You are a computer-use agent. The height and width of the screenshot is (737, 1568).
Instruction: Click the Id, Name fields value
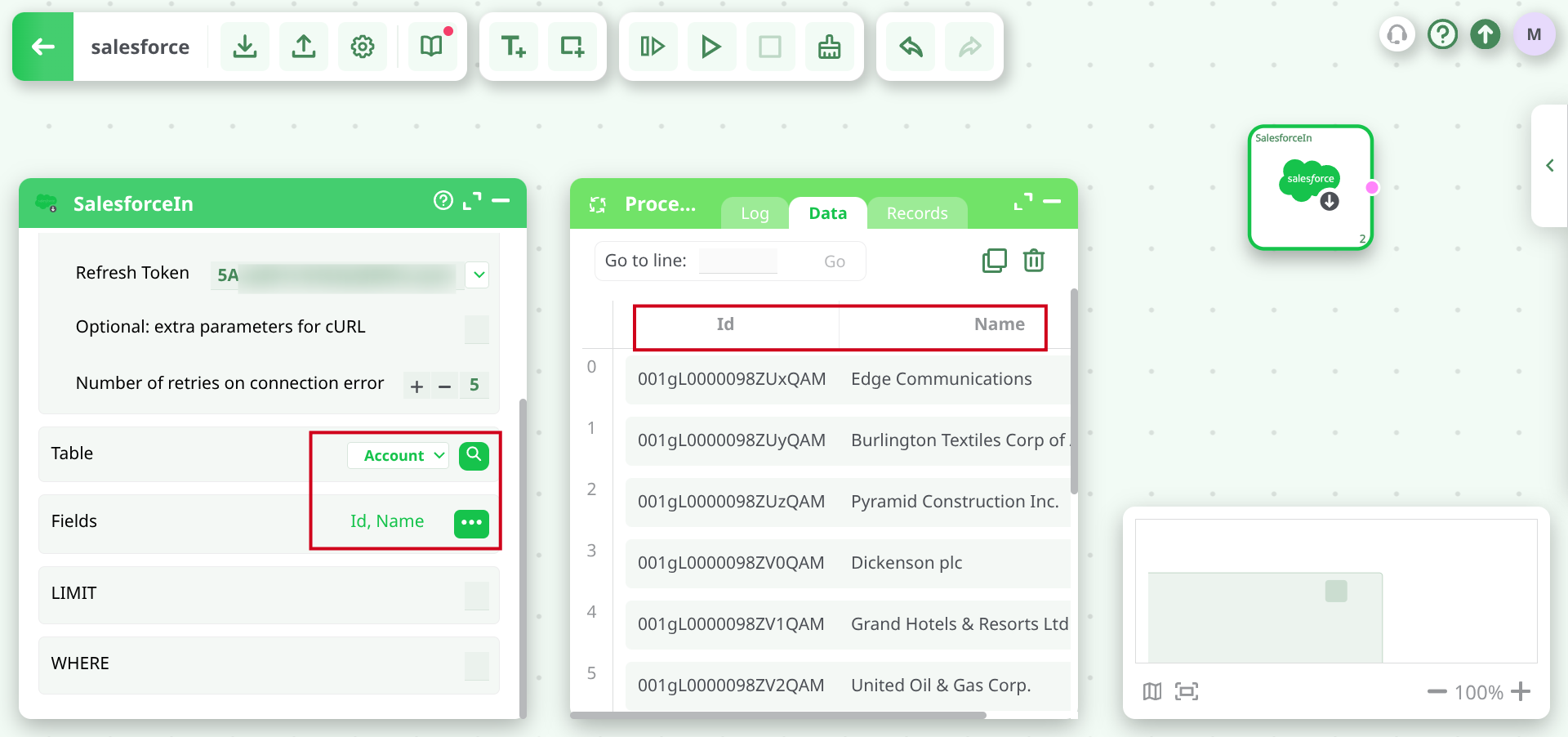click(x=387, y=521)
